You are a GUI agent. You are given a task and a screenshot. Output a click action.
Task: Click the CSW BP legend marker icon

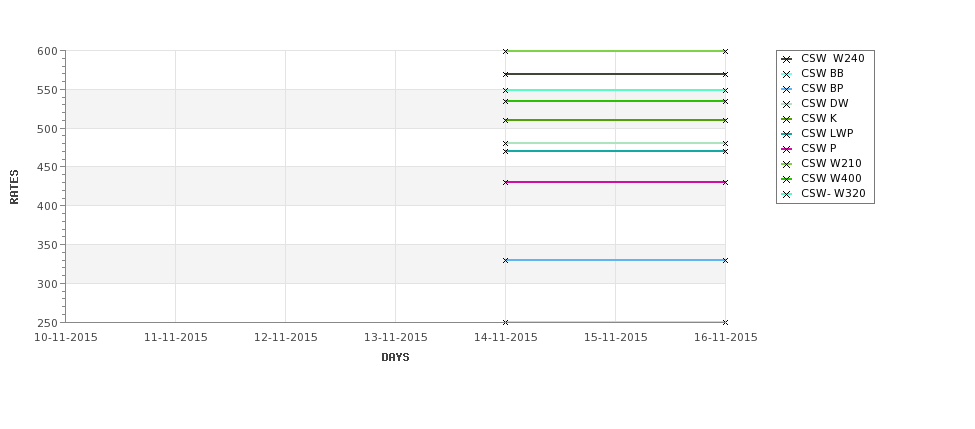click(x=787, y=89)
